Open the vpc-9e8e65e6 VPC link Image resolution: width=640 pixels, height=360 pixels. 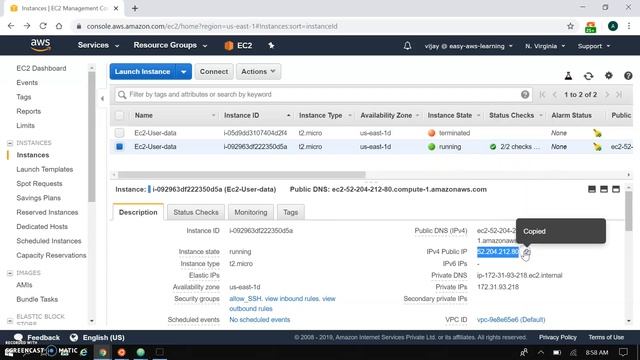point(511,320)
